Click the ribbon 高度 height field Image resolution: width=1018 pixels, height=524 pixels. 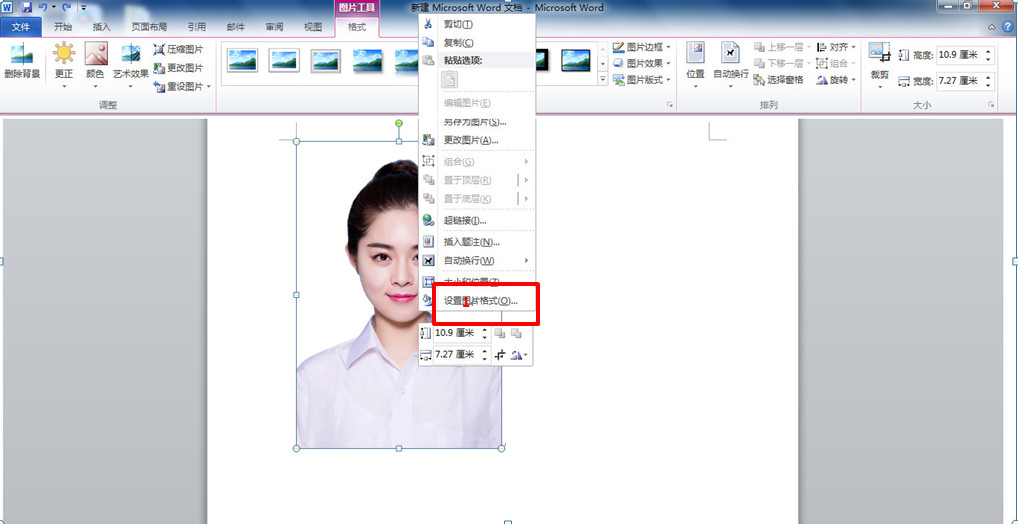[959, 55]
